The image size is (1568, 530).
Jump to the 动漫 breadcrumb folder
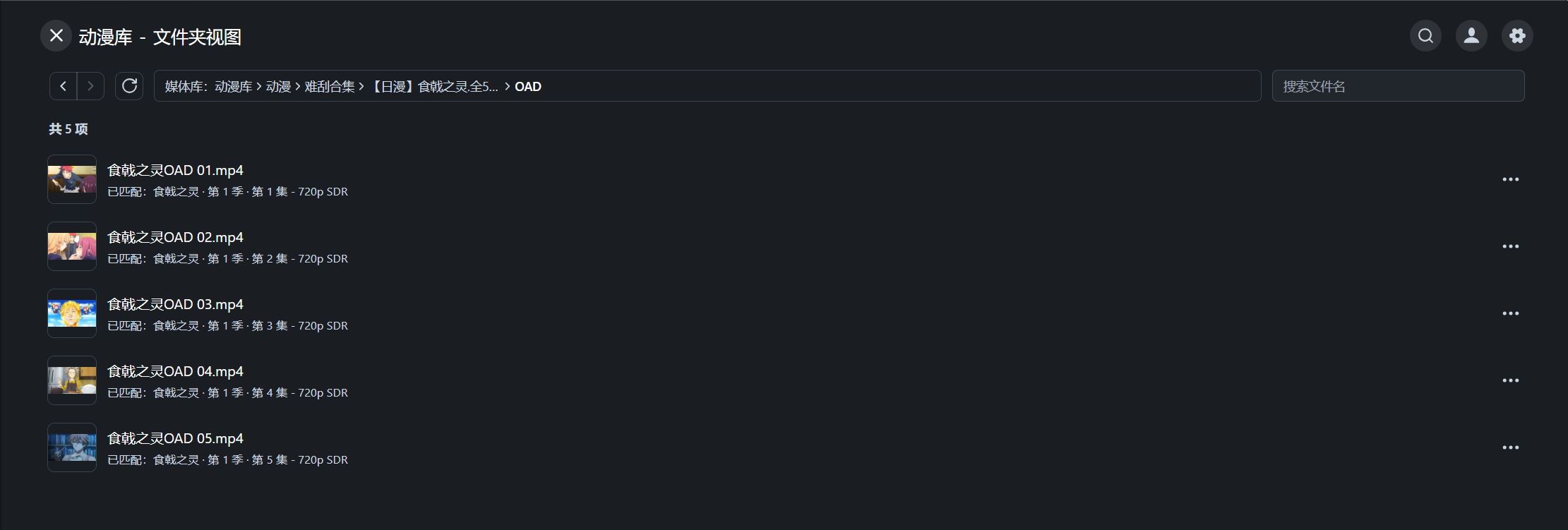278,87
